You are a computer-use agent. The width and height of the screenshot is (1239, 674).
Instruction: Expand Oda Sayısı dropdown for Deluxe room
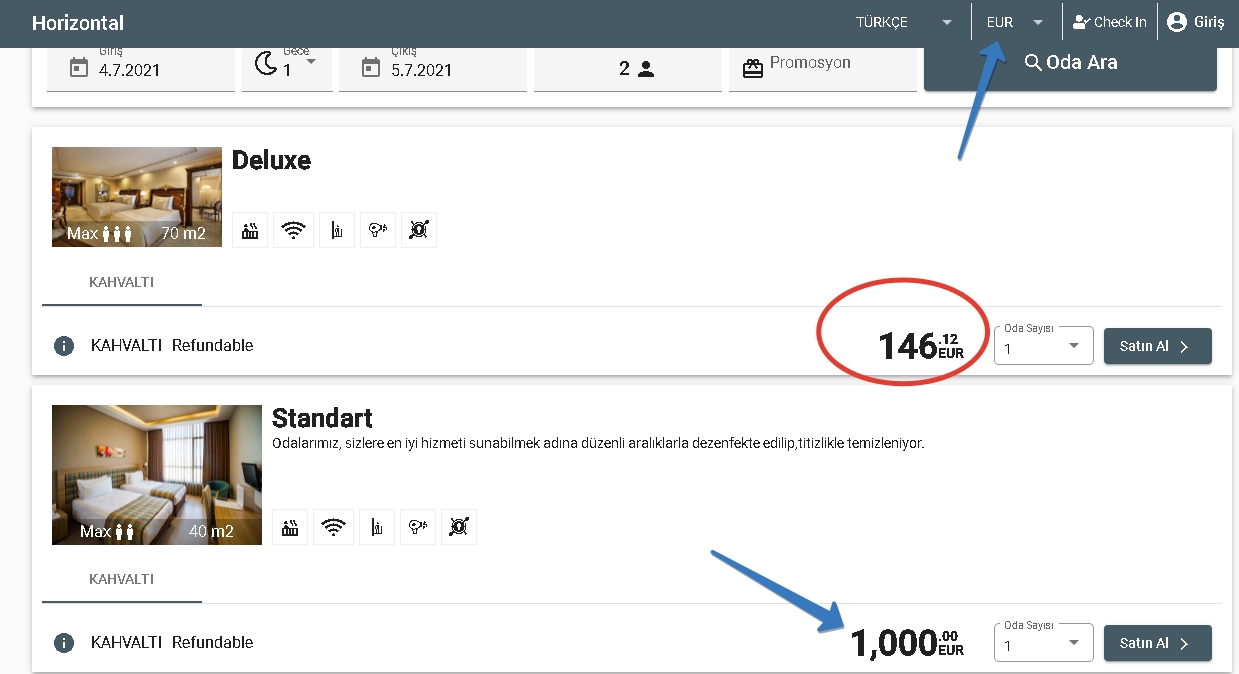coord(1043,347)
